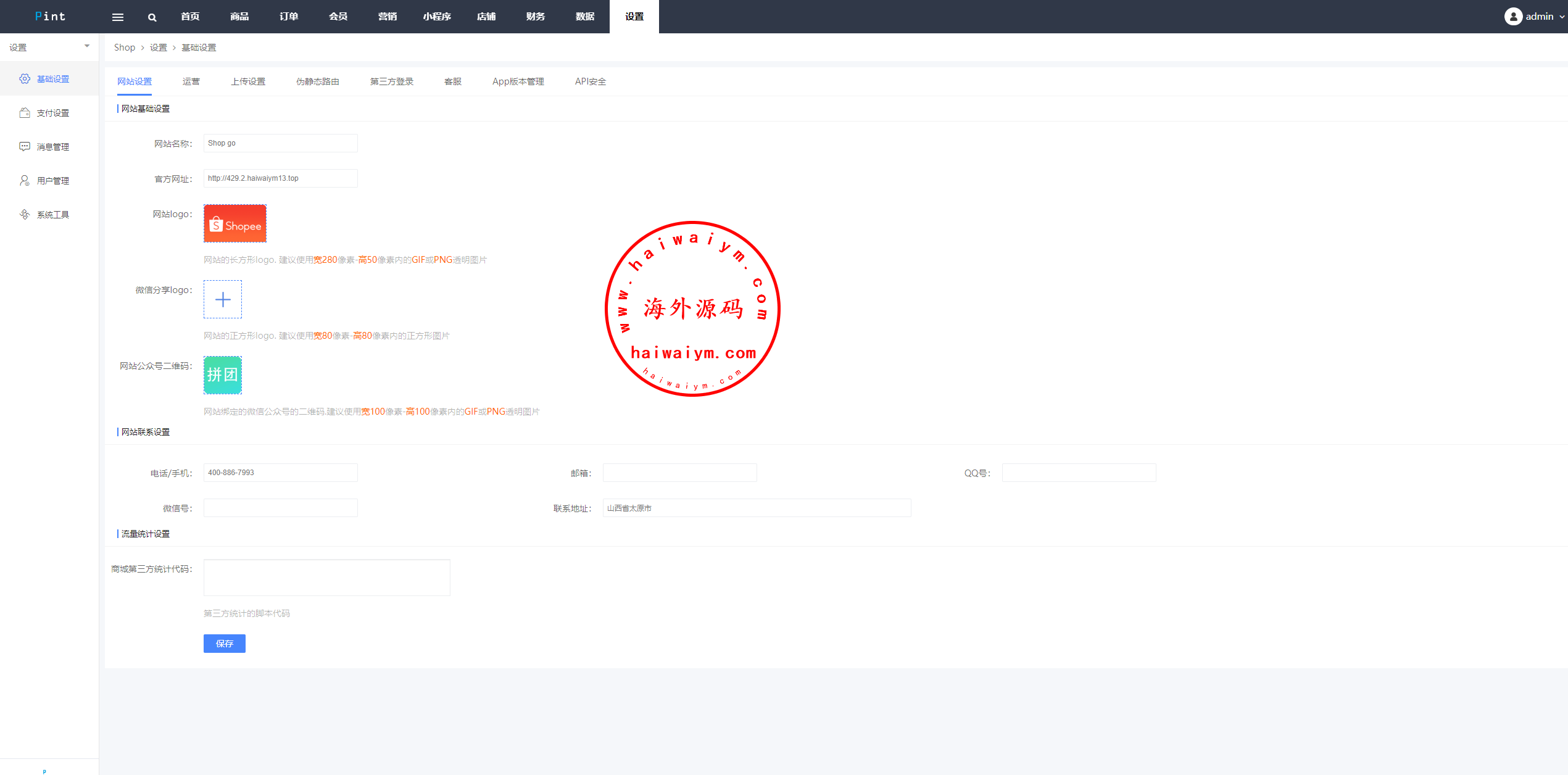Click the admin avatar icon
Image resolution: width=1568 pixels, height=775 pixels.
coord(1513,17)
